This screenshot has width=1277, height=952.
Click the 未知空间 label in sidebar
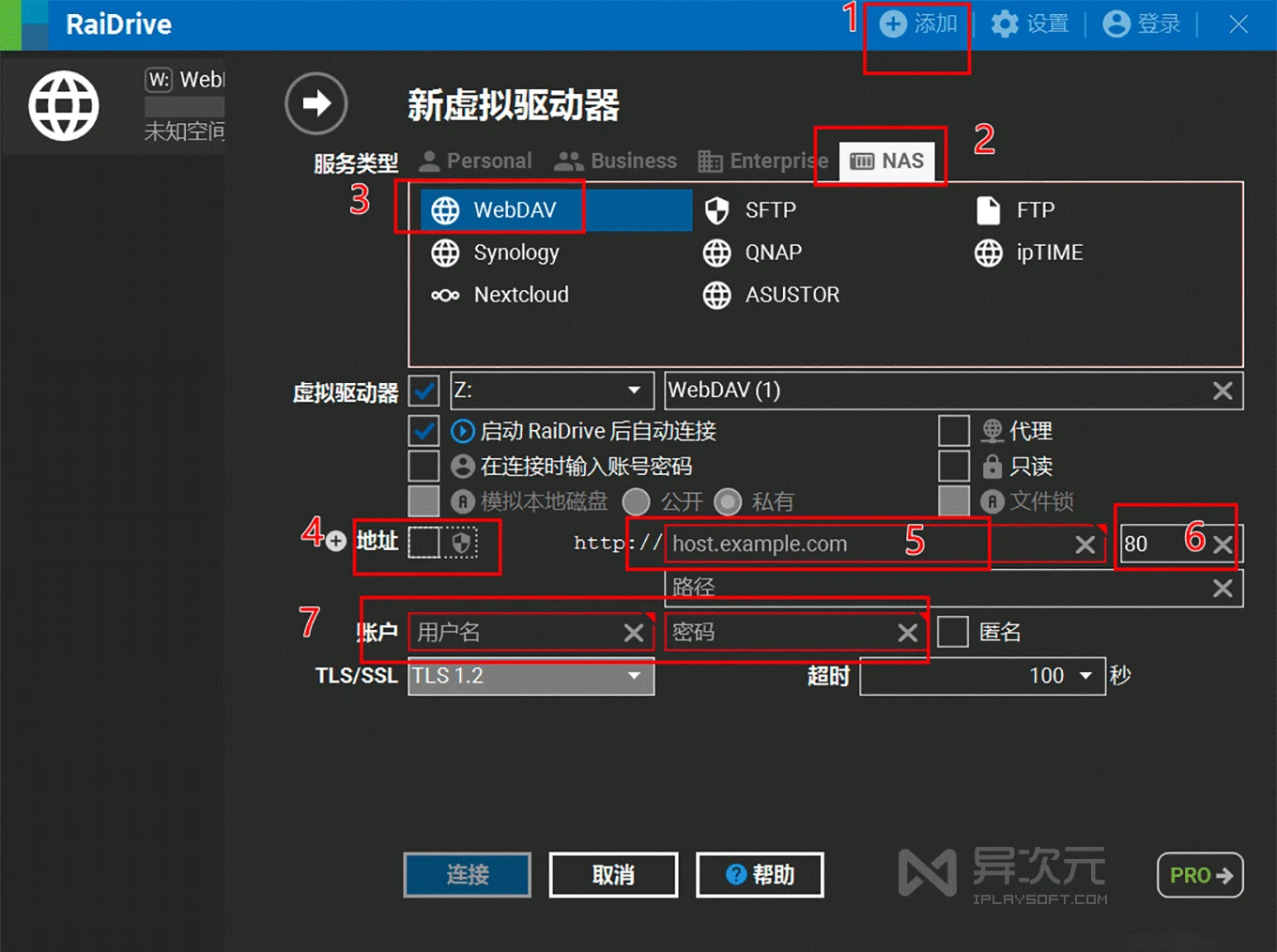pyautogui.click(x=184, y=131)
